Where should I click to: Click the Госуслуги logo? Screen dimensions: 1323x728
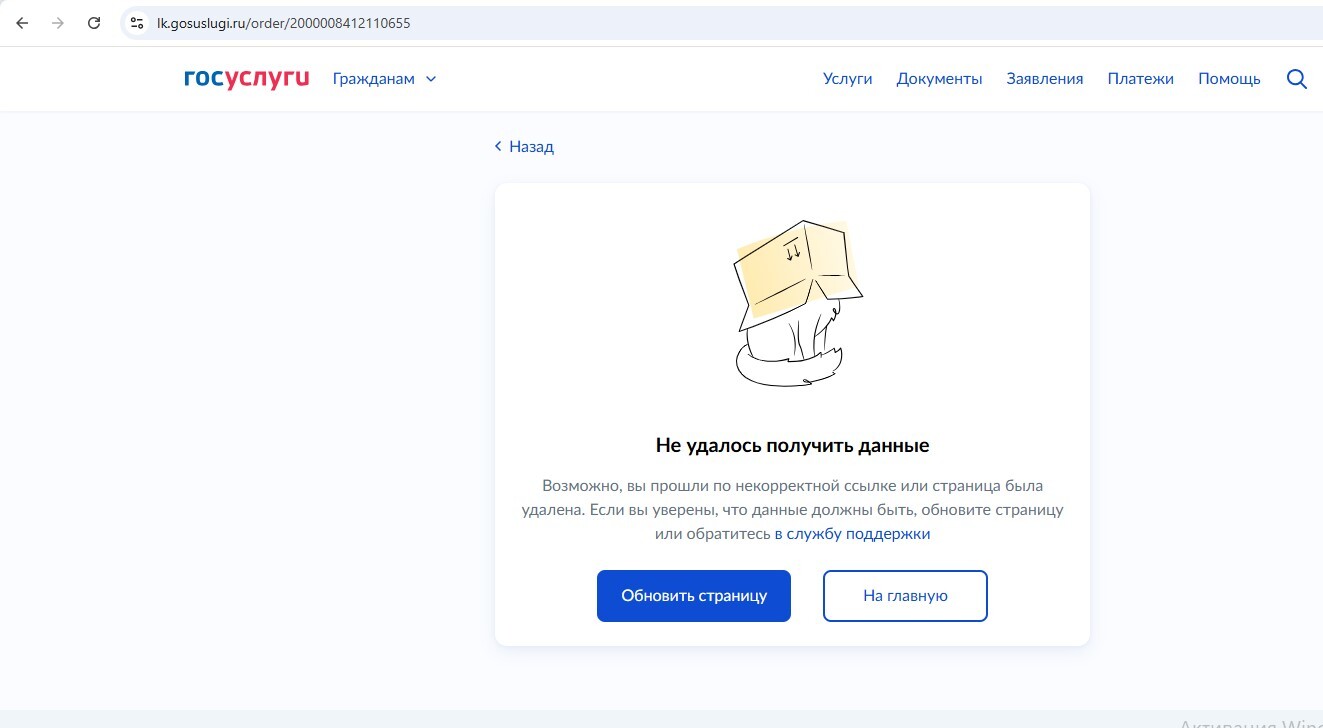click(x=247, y=78)
